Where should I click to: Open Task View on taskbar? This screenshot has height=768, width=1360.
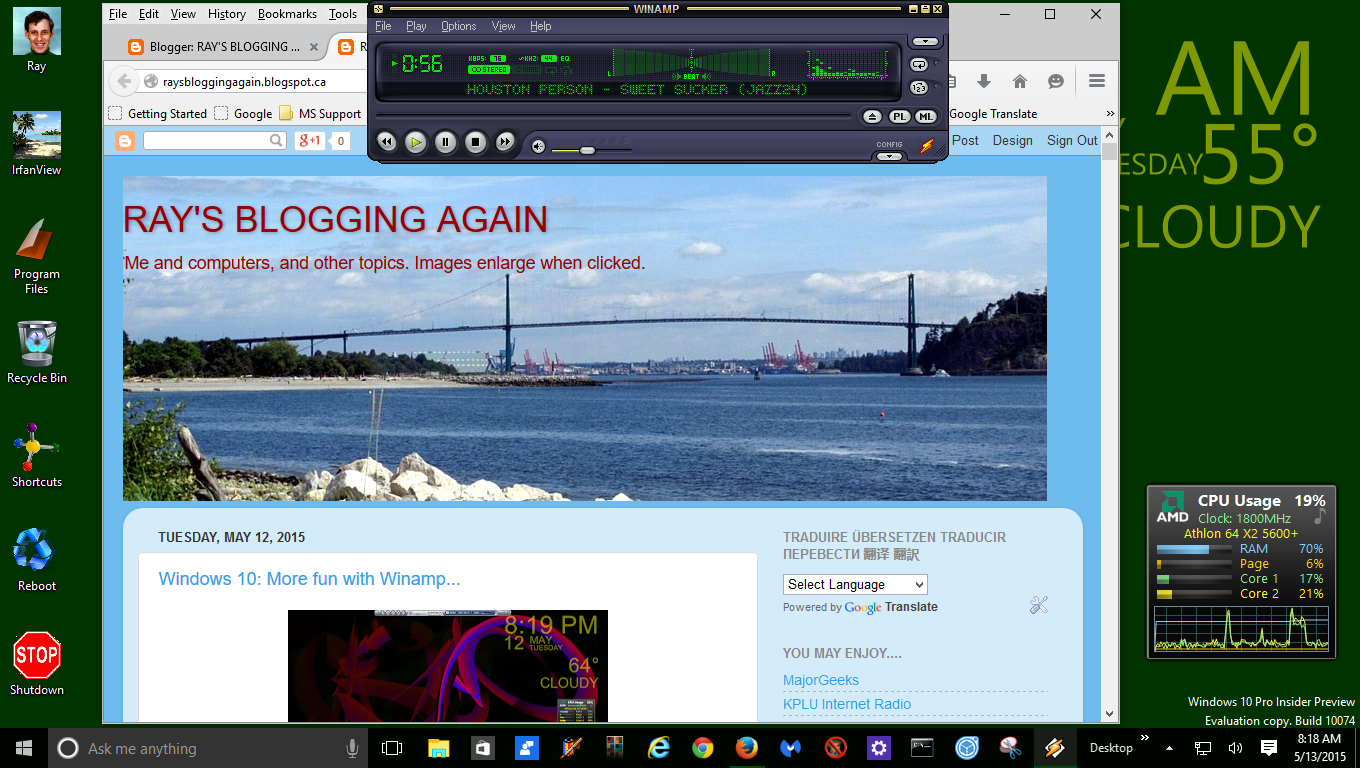392,748
